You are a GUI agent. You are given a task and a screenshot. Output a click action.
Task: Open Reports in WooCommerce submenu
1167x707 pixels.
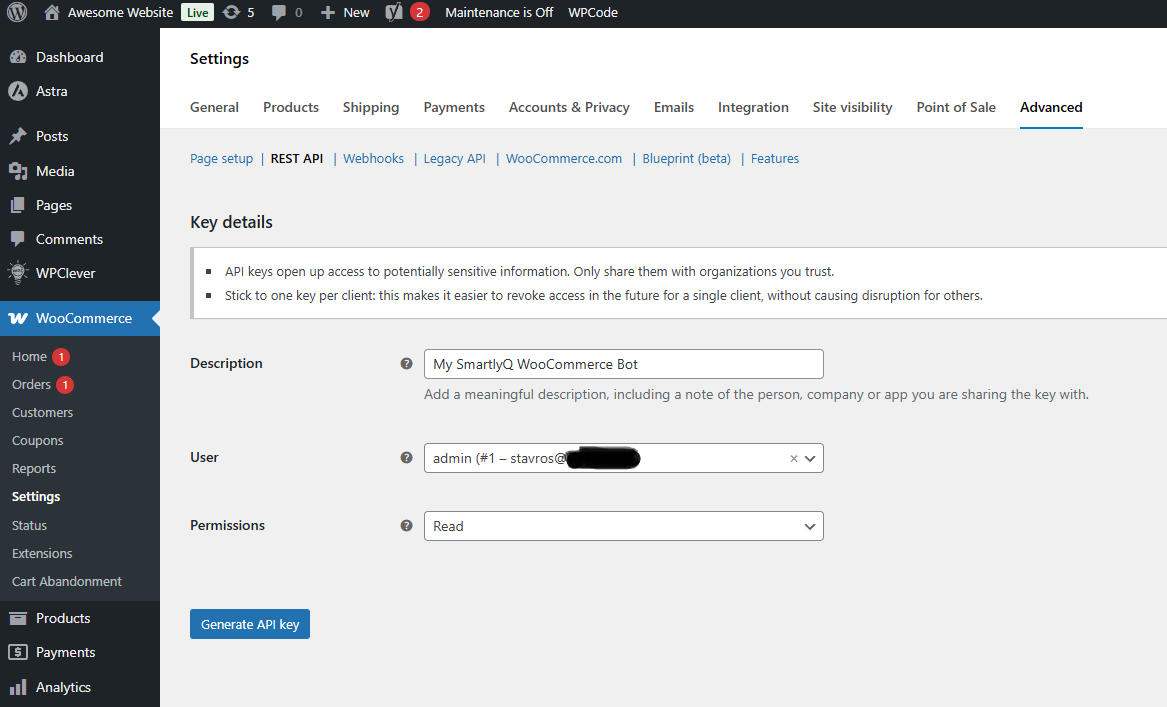33,469
